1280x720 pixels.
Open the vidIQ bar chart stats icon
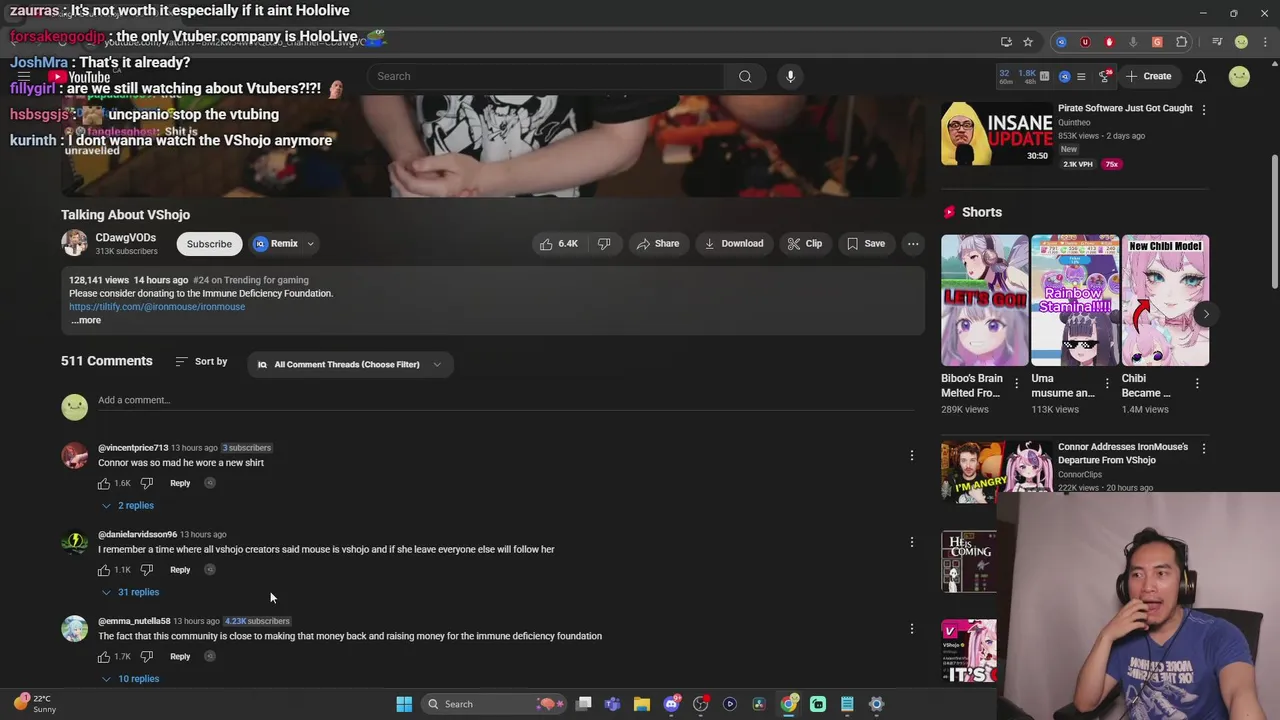coord(1044,76)
